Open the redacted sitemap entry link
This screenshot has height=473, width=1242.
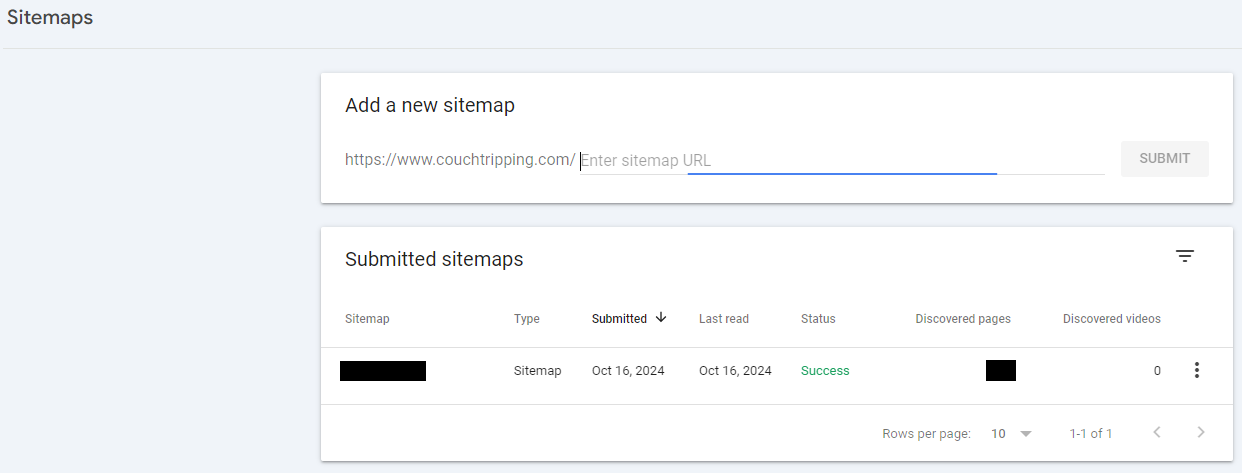383,371
